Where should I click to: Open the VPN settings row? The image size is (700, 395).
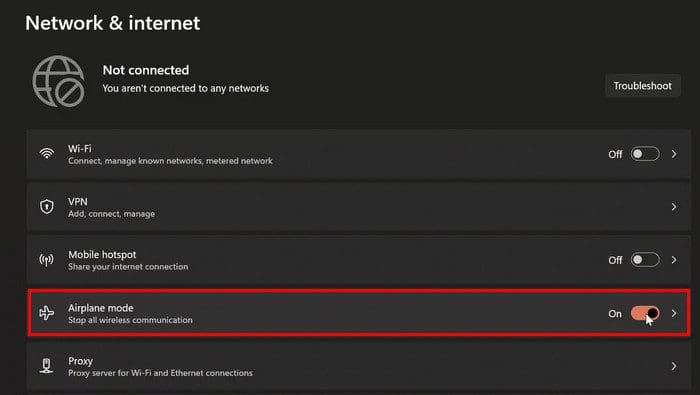tap(359, 207)
